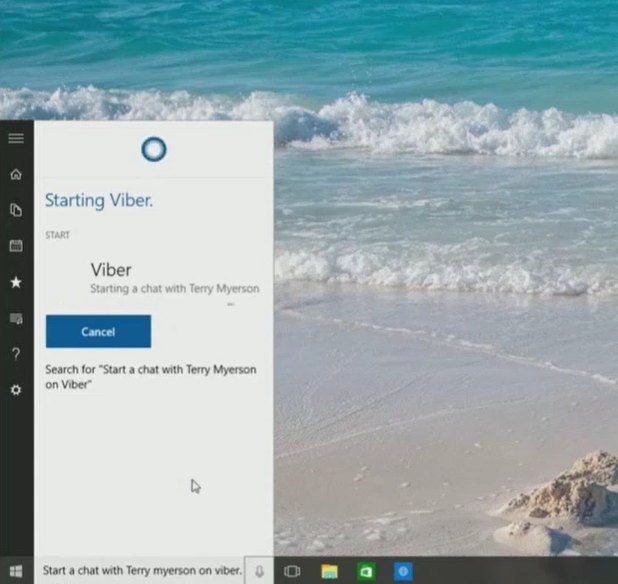This screenshot has height=584, width=618.
Task: Click the Cortana listening circle
Action: click(154, 149)
